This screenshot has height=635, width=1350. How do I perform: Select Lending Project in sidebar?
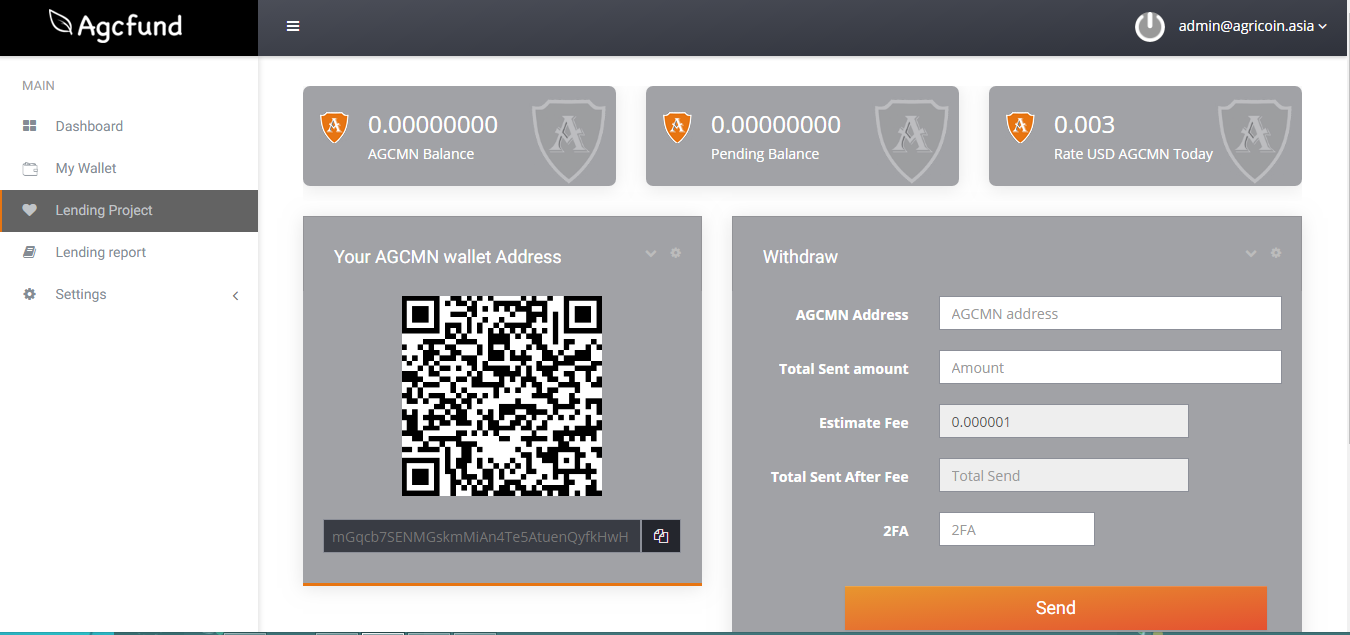point(129,210)
